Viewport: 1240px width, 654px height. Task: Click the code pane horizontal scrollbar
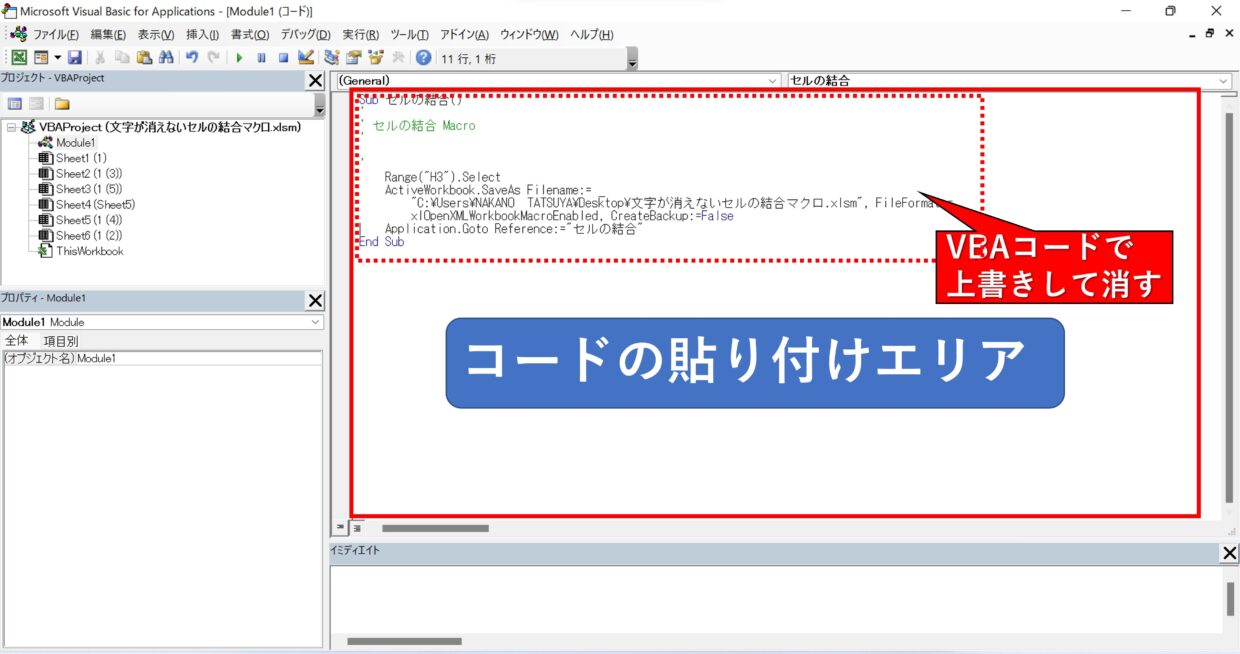[435, 528]
